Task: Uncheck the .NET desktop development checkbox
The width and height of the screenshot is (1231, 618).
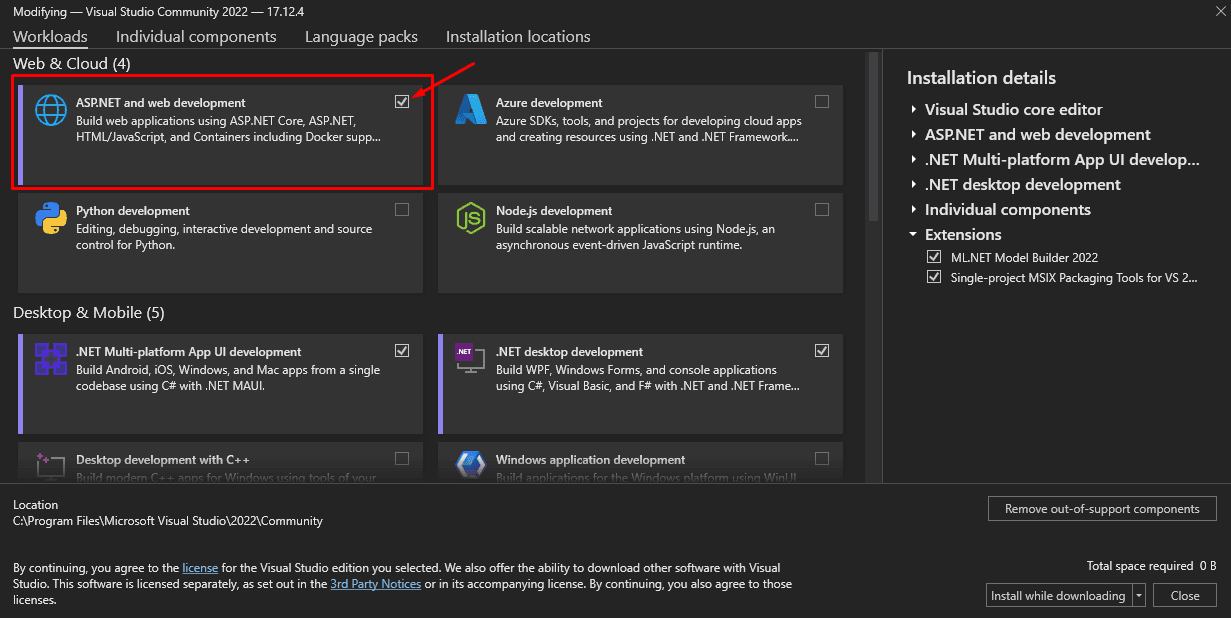Action: click(822, 350)
